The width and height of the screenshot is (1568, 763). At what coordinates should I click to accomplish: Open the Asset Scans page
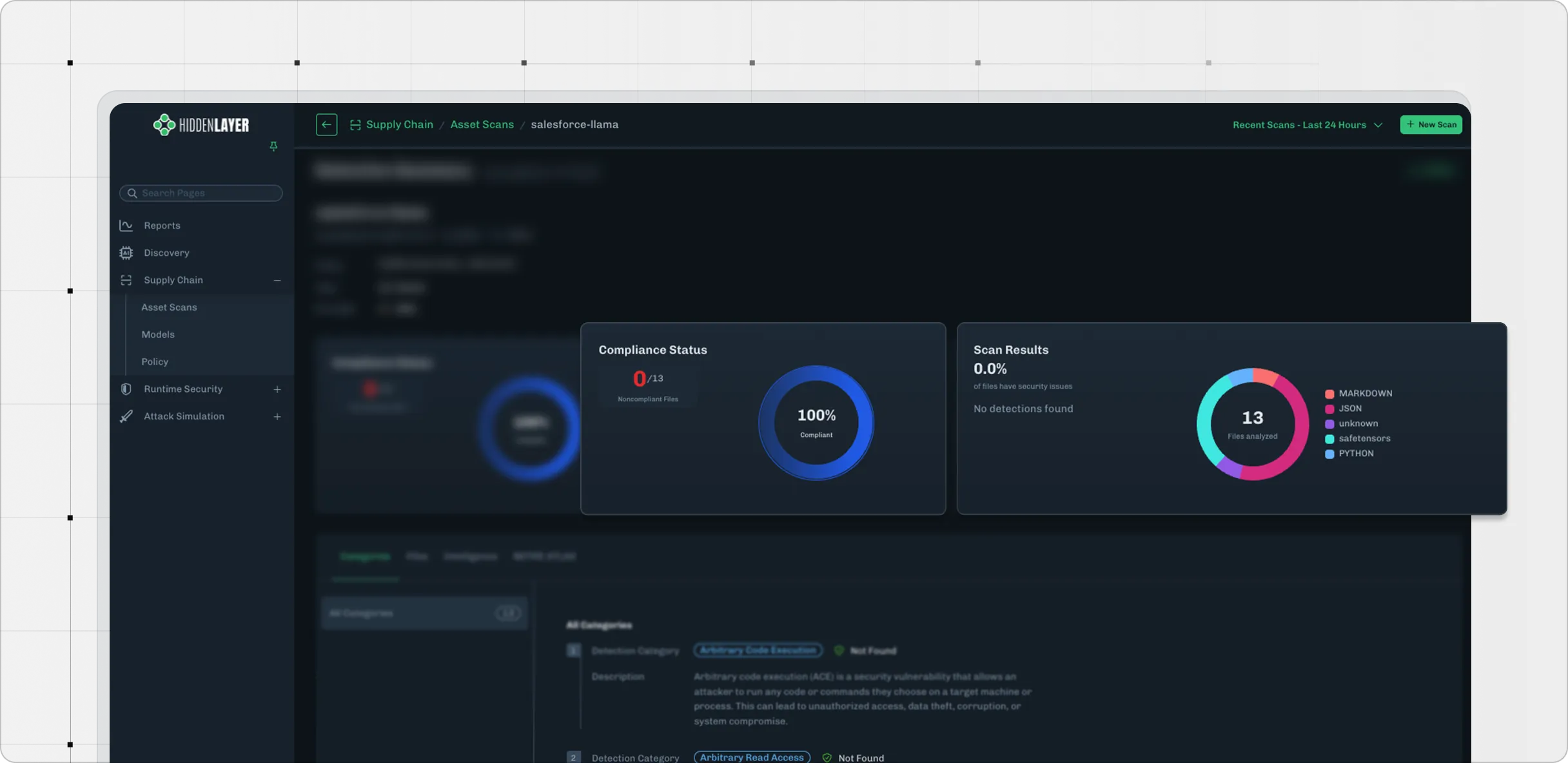[169, 307]
